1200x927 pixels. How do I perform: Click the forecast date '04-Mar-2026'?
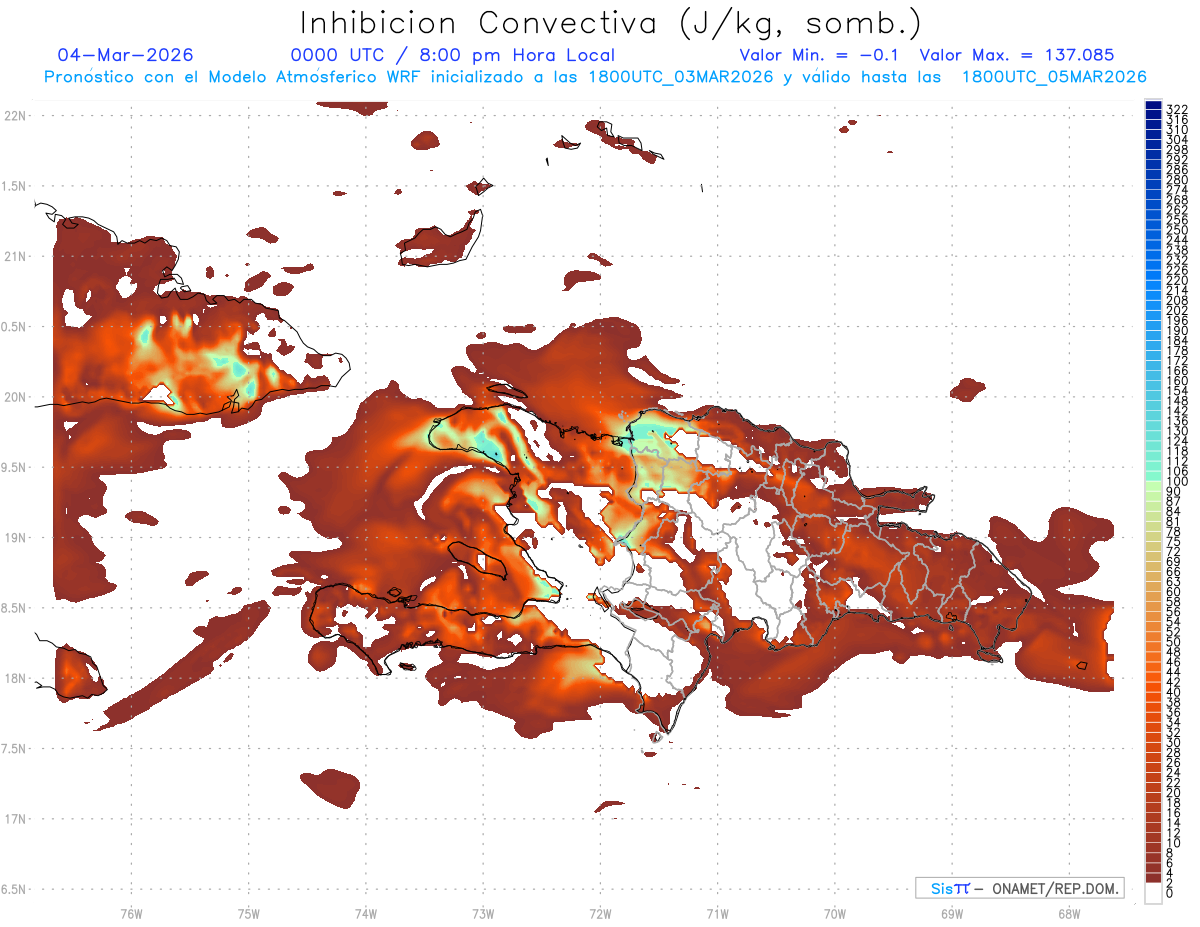[x=126, y=55]
